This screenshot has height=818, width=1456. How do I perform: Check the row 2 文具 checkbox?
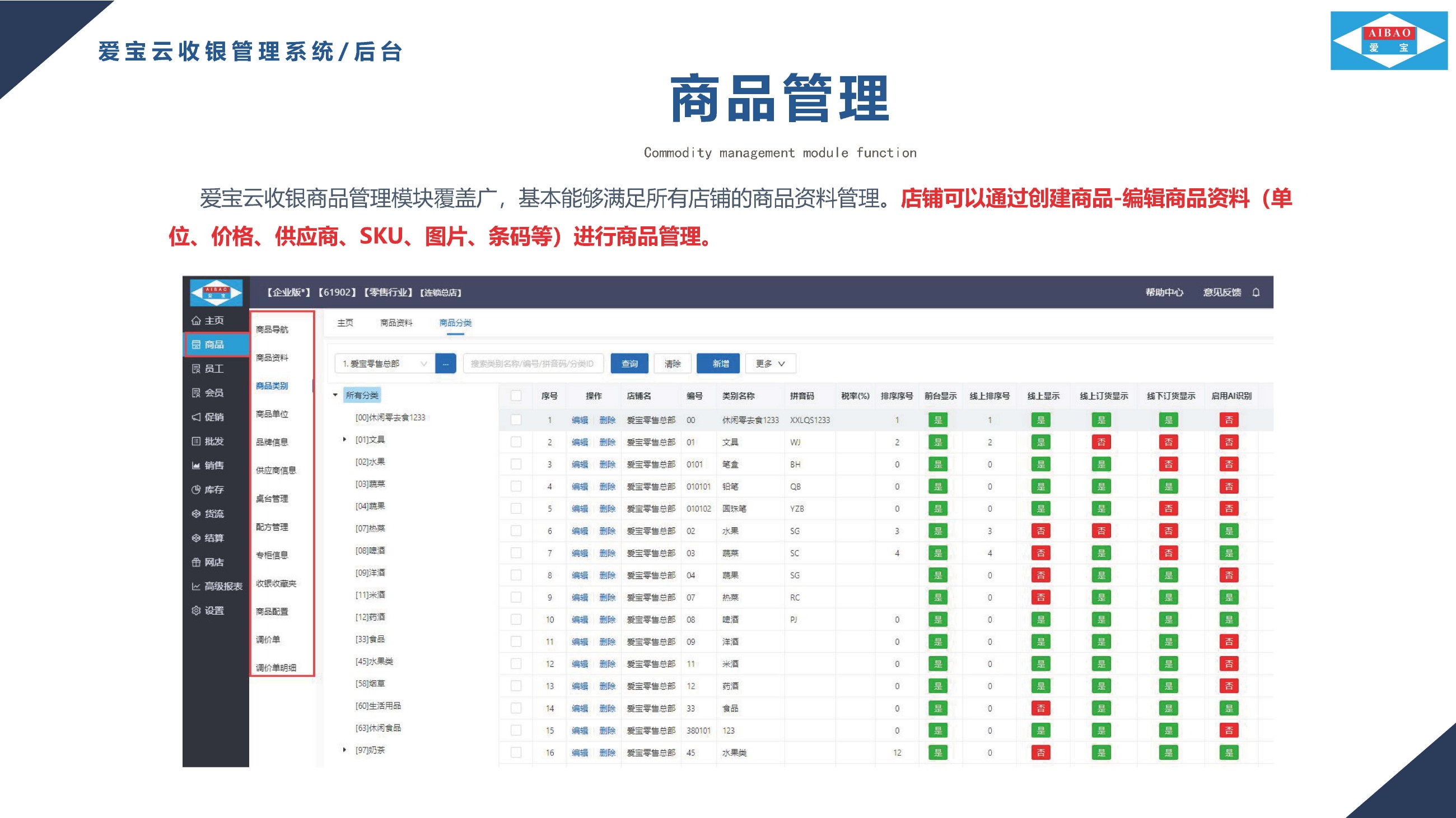[x=515, y=442]
